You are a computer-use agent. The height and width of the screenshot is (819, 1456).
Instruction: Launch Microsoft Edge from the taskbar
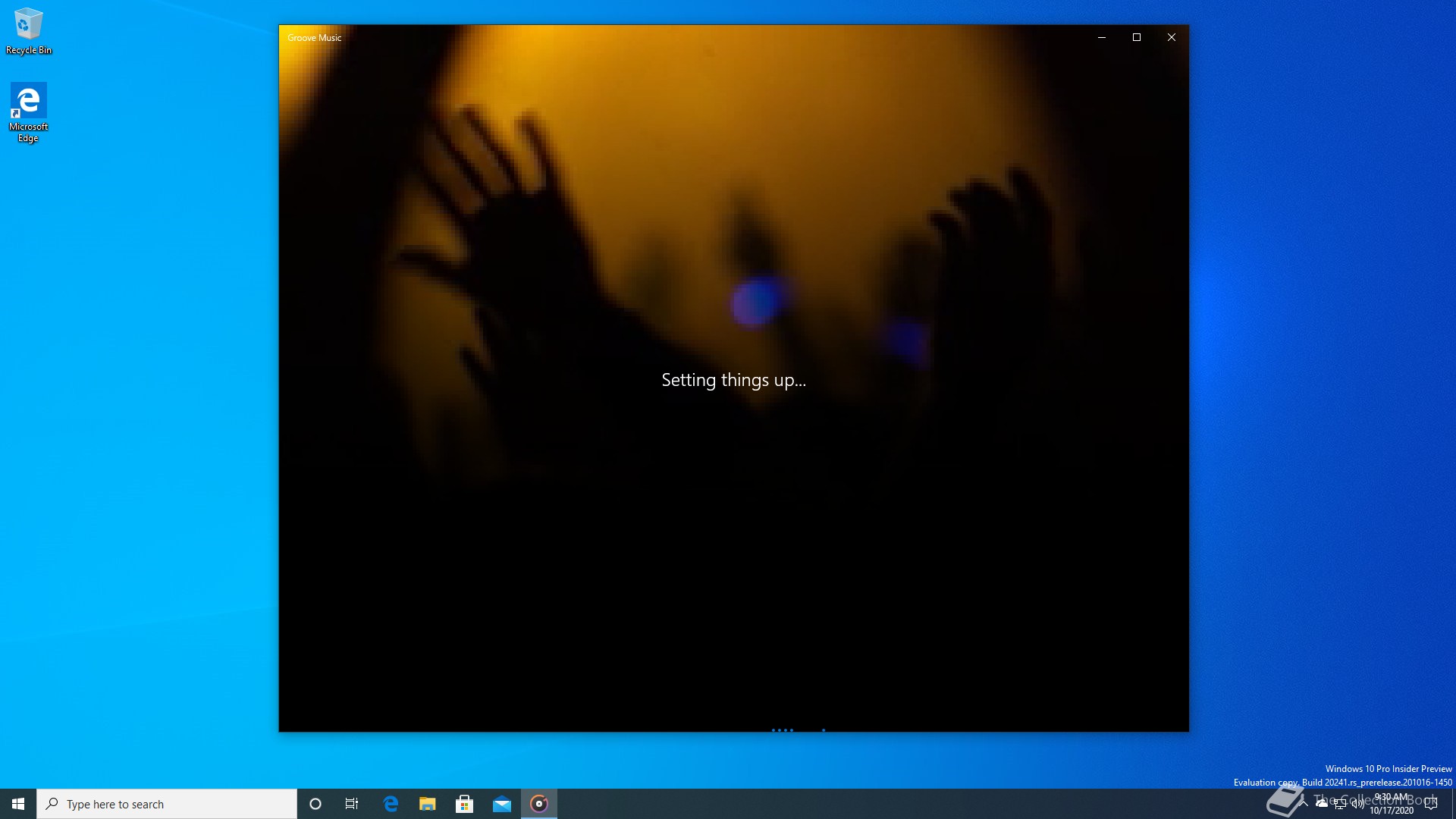click(x=391, y=804)
